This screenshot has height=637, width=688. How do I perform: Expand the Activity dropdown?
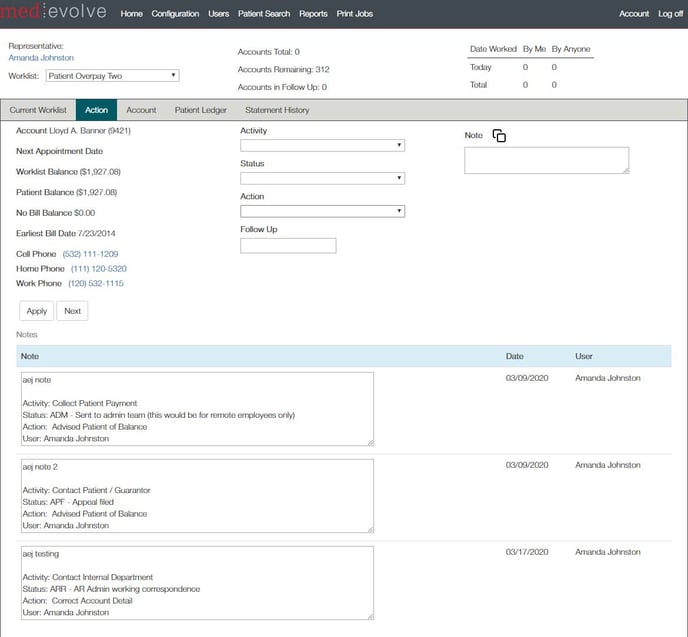[322, 145]
